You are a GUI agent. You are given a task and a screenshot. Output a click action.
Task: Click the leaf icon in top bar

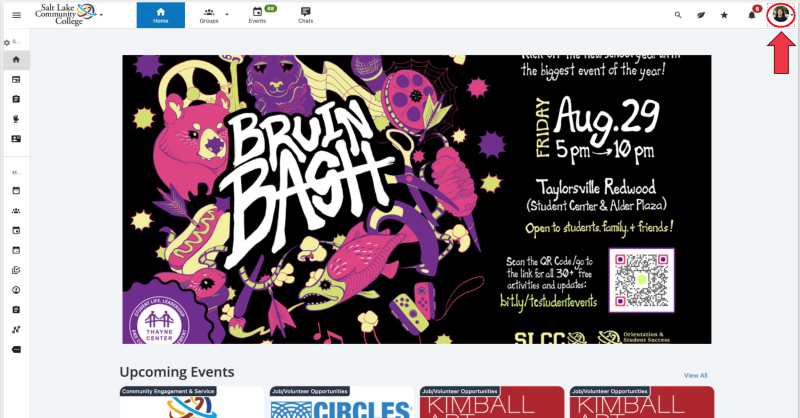pyautogui.click(x=701, y=15)
